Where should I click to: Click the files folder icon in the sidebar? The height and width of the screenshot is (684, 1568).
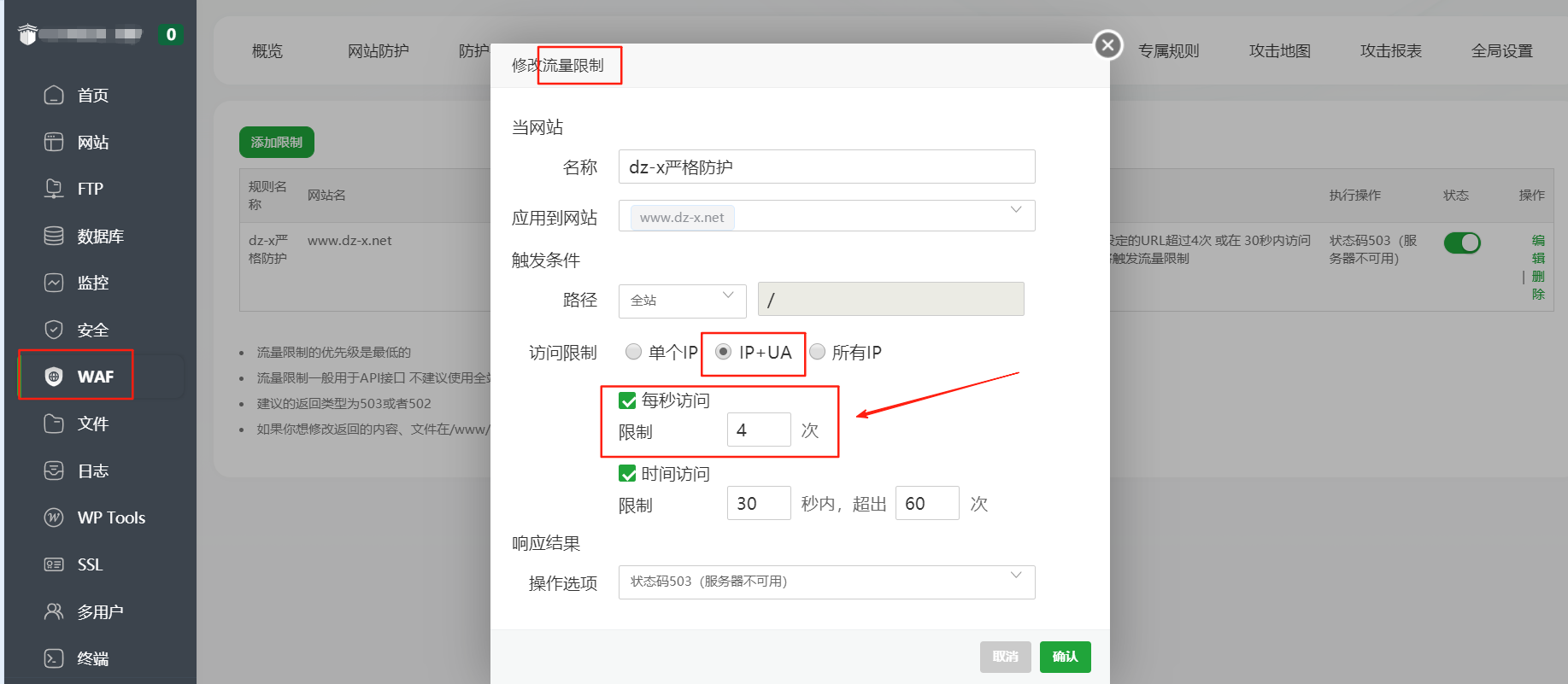click(54, 424)
